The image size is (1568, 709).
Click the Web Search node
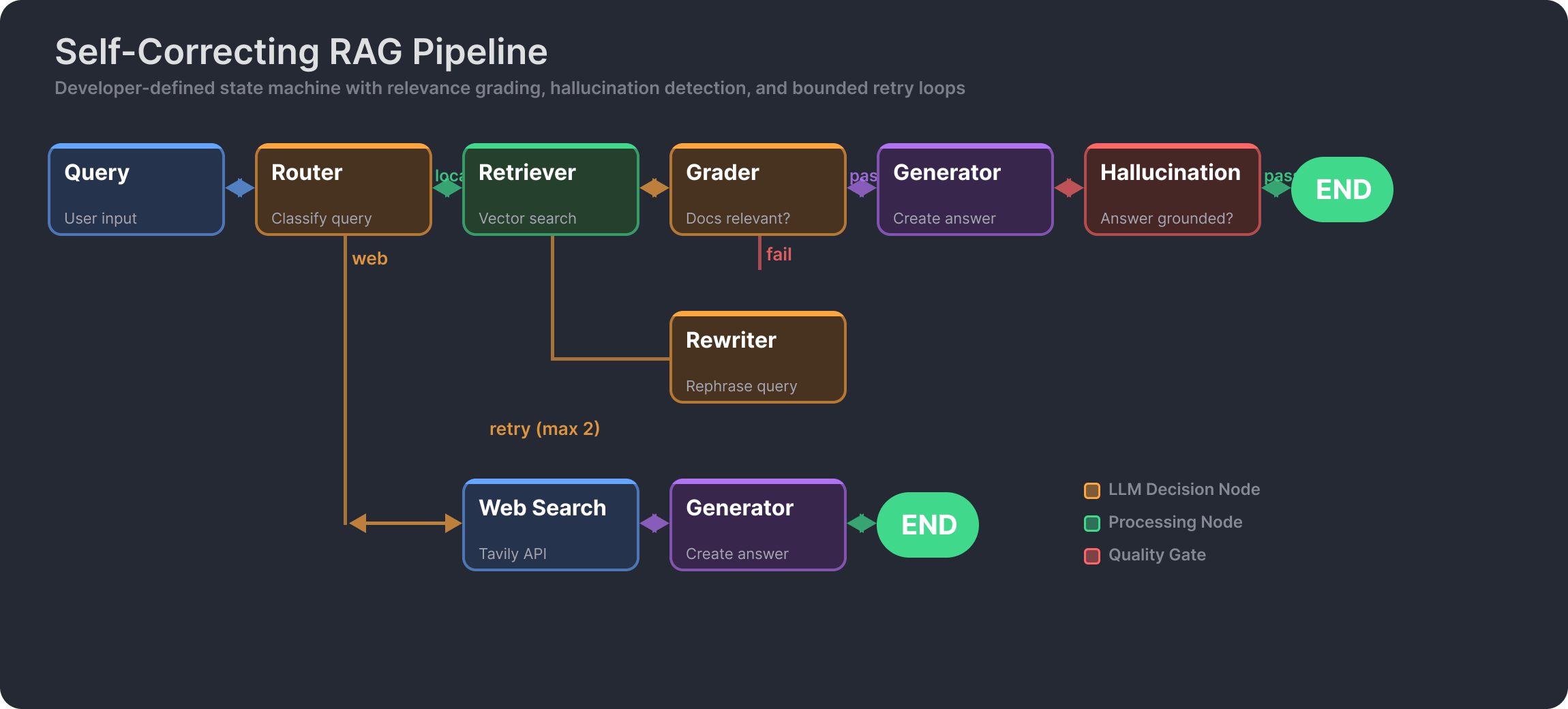tap(551, 525)
